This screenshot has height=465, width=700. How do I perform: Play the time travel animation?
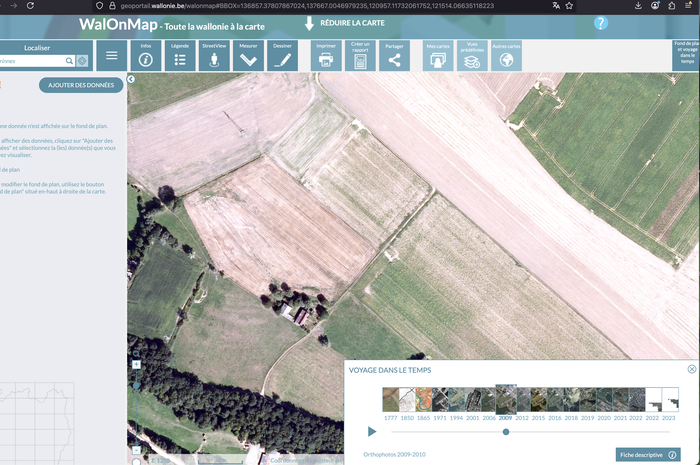(x=372, y=432)
